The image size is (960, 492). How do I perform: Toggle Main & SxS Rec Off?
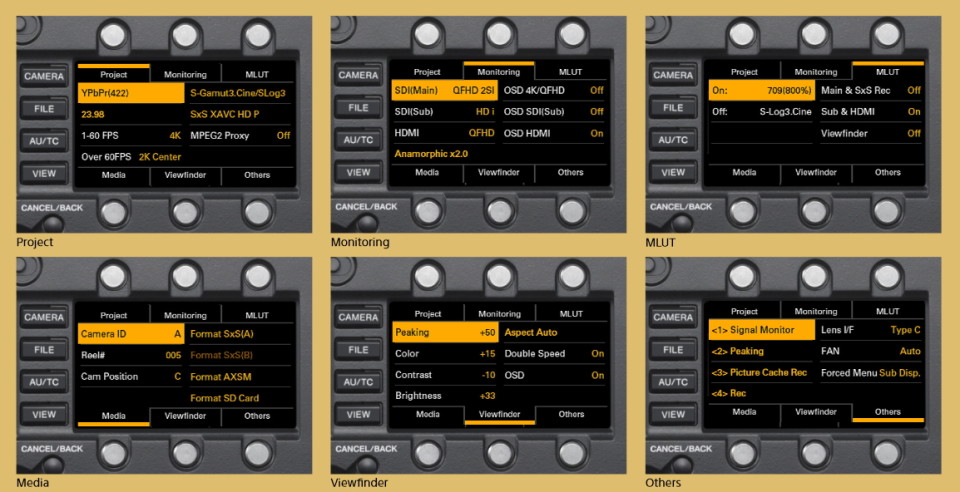pos(871,91)
